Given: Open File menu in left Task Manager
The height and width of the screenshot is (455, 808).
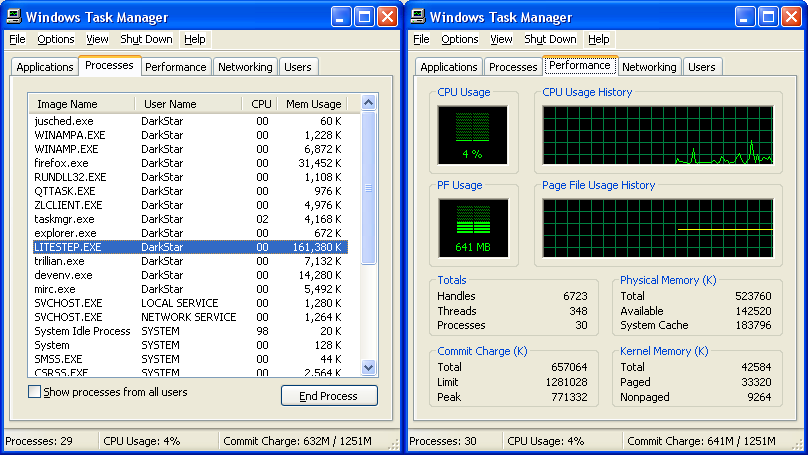Looking at the screenshot, I should point(17,39).
